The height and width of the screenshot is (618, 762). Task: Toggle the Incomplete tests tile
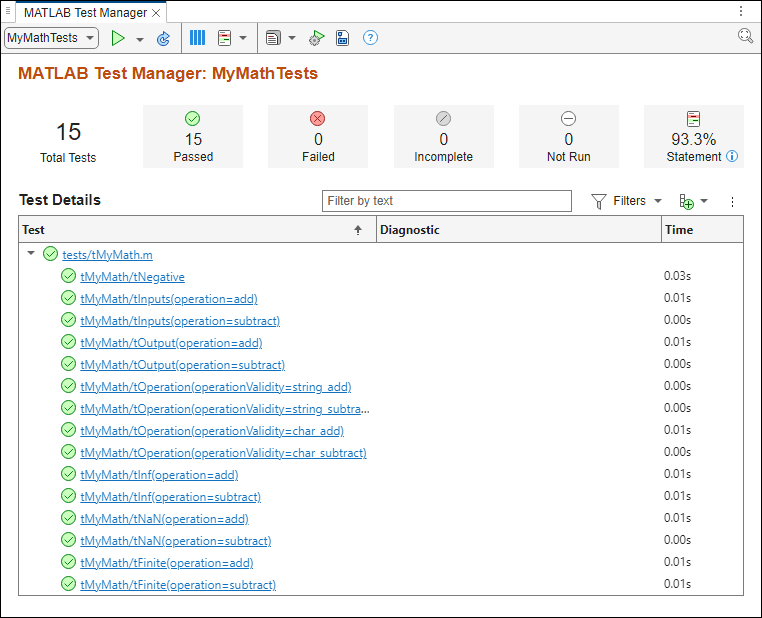[x=443, y=137]
